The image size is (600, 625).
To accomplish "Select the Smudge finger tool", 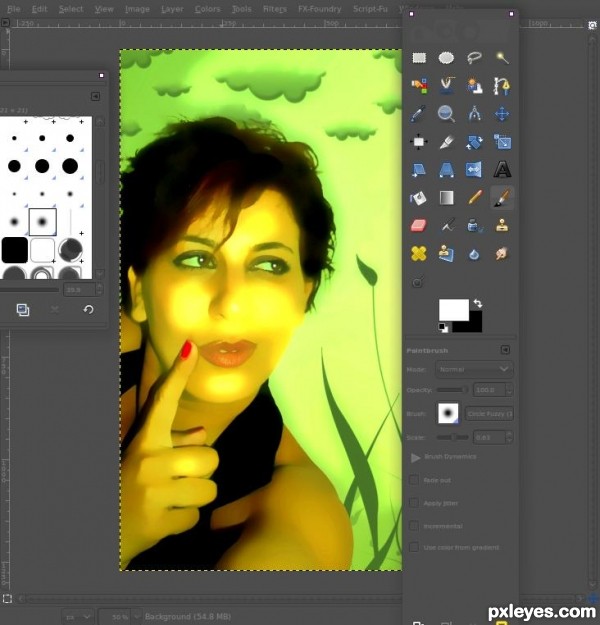I will (x=502, y=254).
